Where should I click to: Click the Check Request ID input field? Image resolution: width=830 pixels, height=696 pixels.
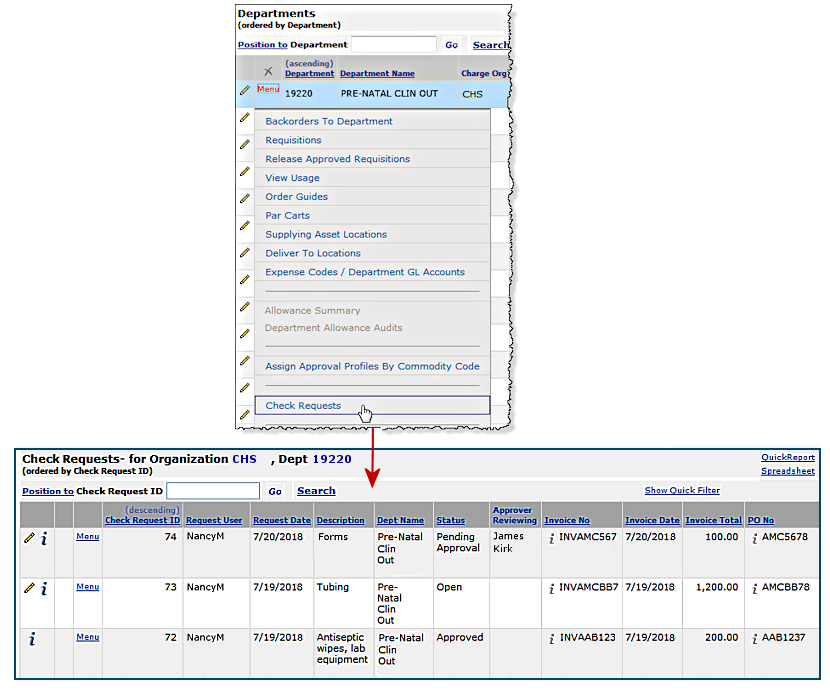213,491
